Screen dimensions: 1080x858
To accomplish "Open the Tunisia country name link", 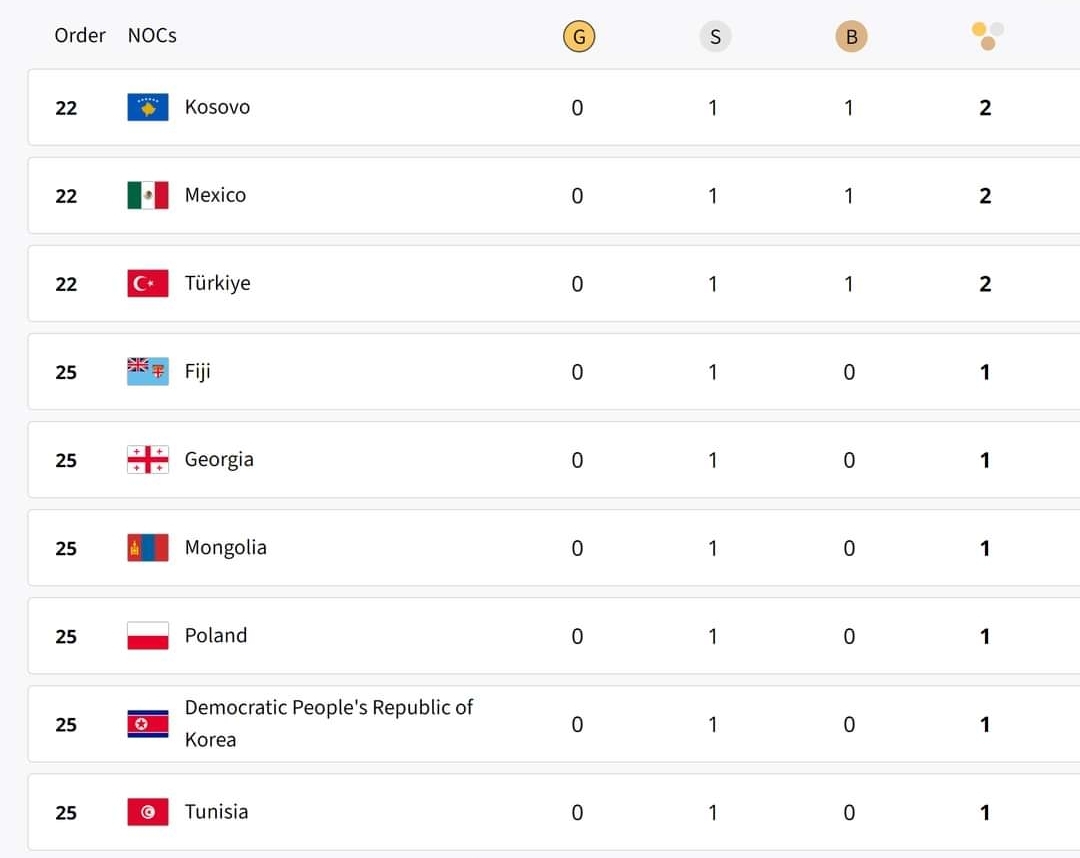I will (216, 812).
